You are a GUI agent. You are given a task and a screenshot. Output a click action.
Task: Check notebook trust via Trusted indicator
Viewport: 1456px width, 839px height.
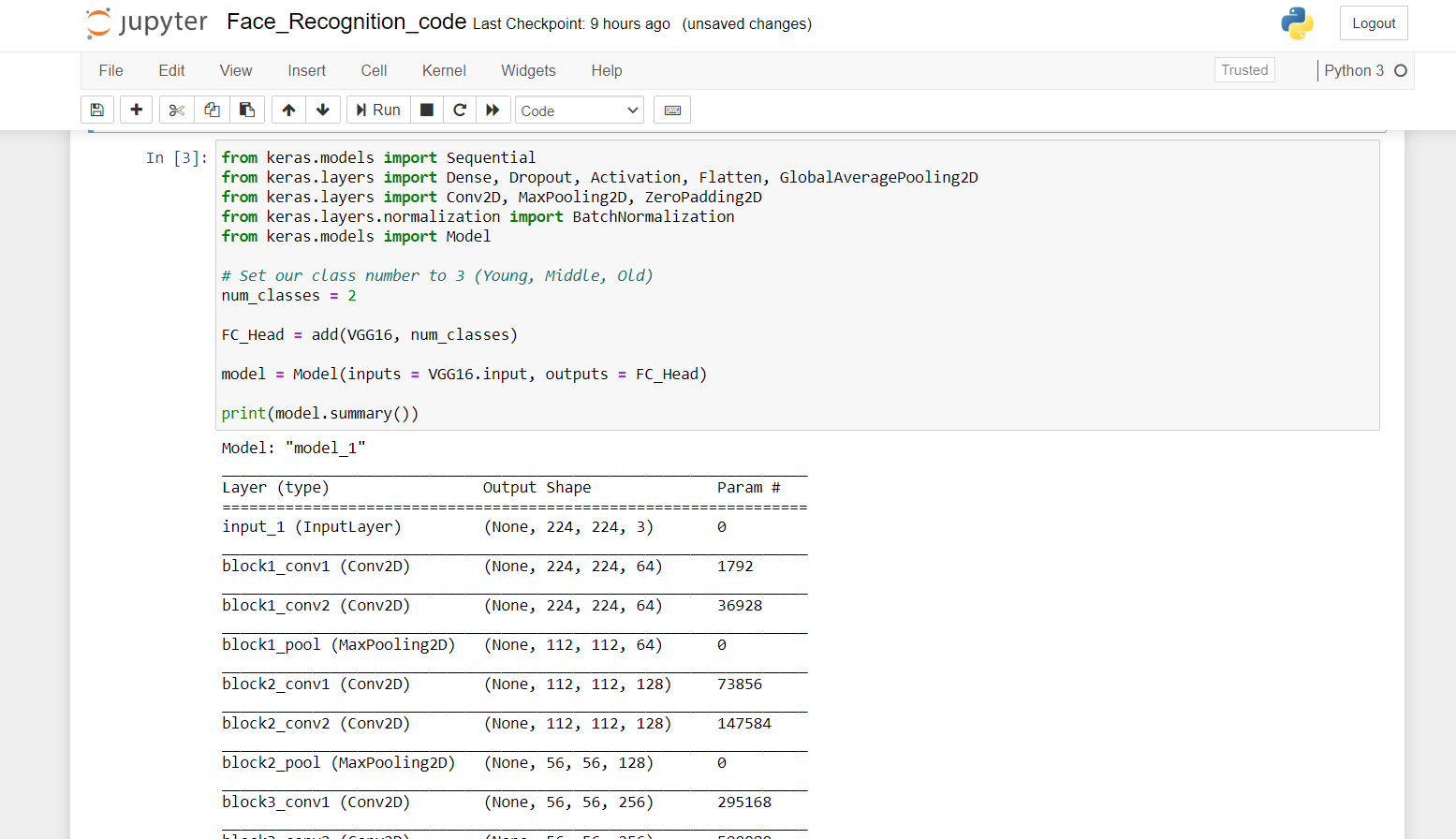pyautogui.click(x=1244, y=69)
